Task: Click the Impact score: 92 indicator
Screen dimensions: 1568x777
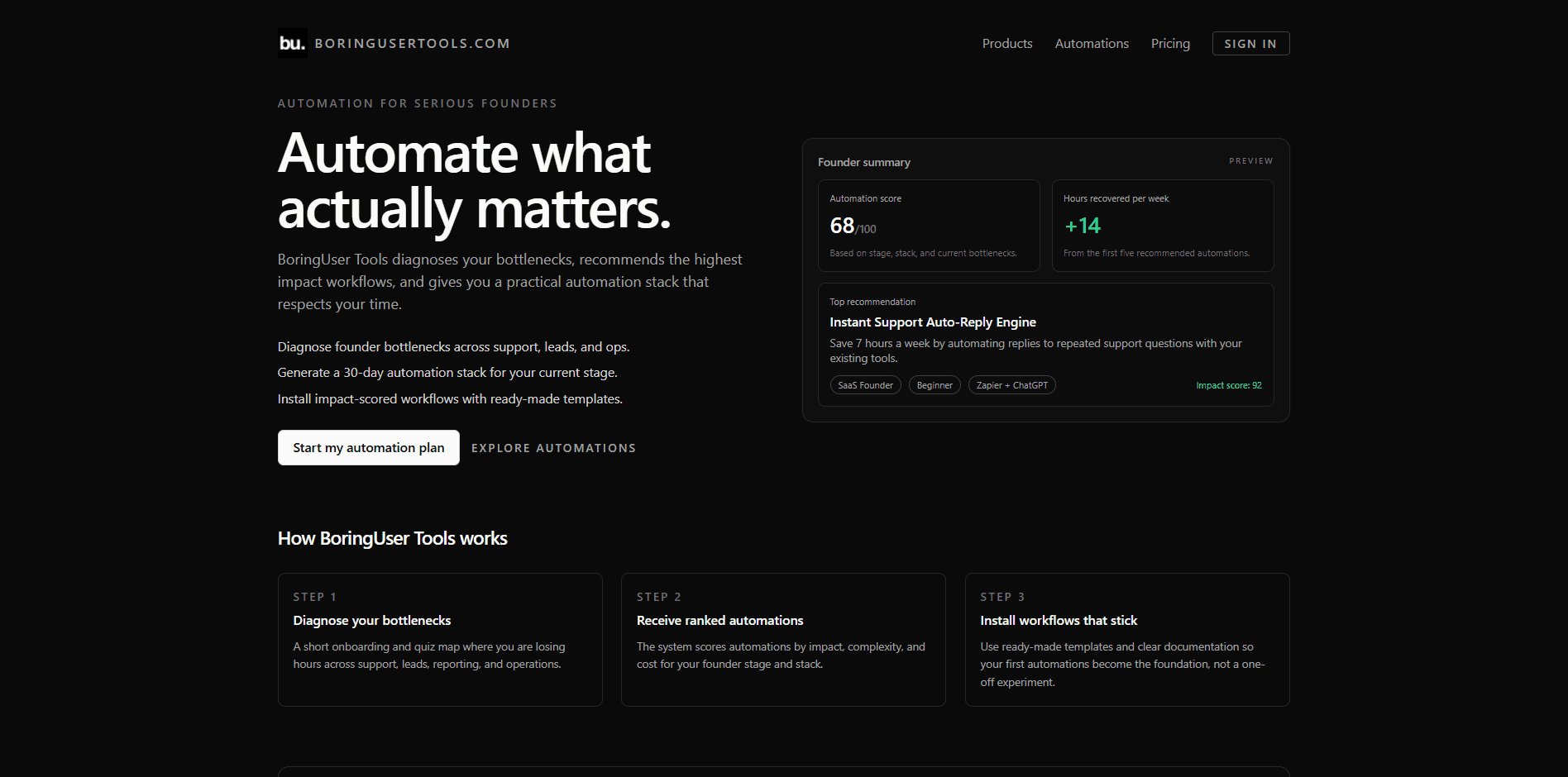Action: click(1229, 384)
